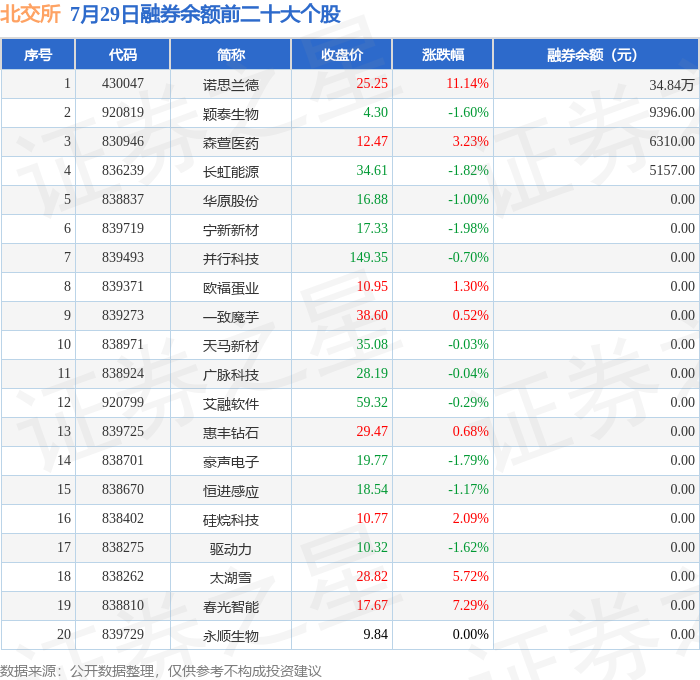Click change value 2.09%
The height and width of the screenshot is (680, 700).
[471, 519]
